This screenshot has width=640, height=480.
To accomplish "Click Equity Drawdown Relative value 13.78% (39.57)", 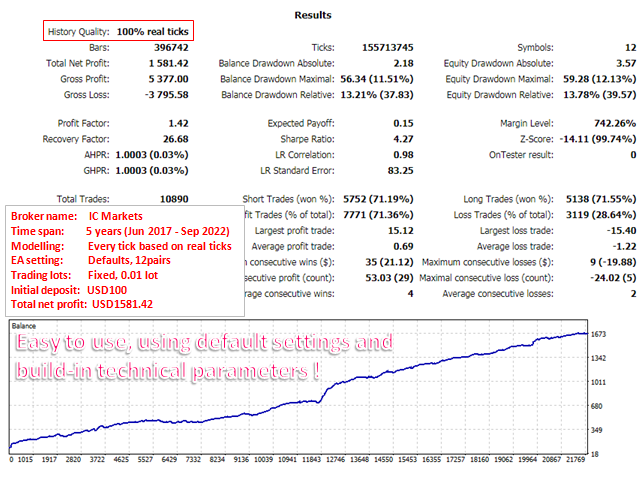I will click(600, 95).
